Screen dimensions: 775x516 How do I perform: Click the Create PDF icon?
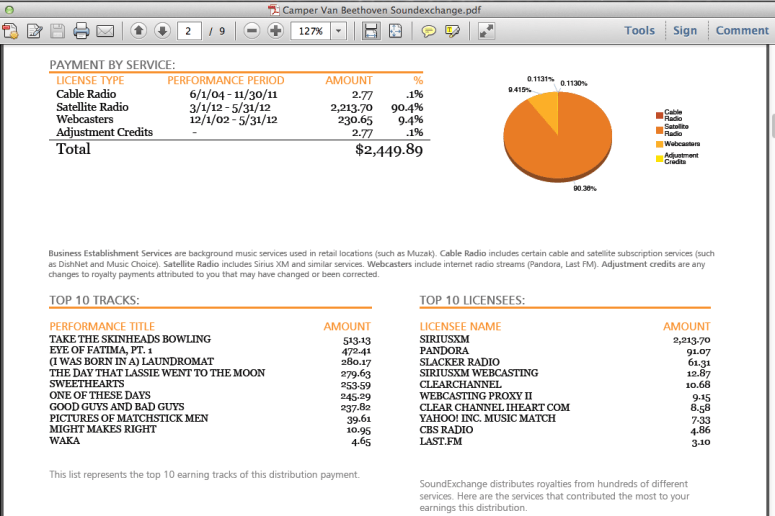[11, 31]
